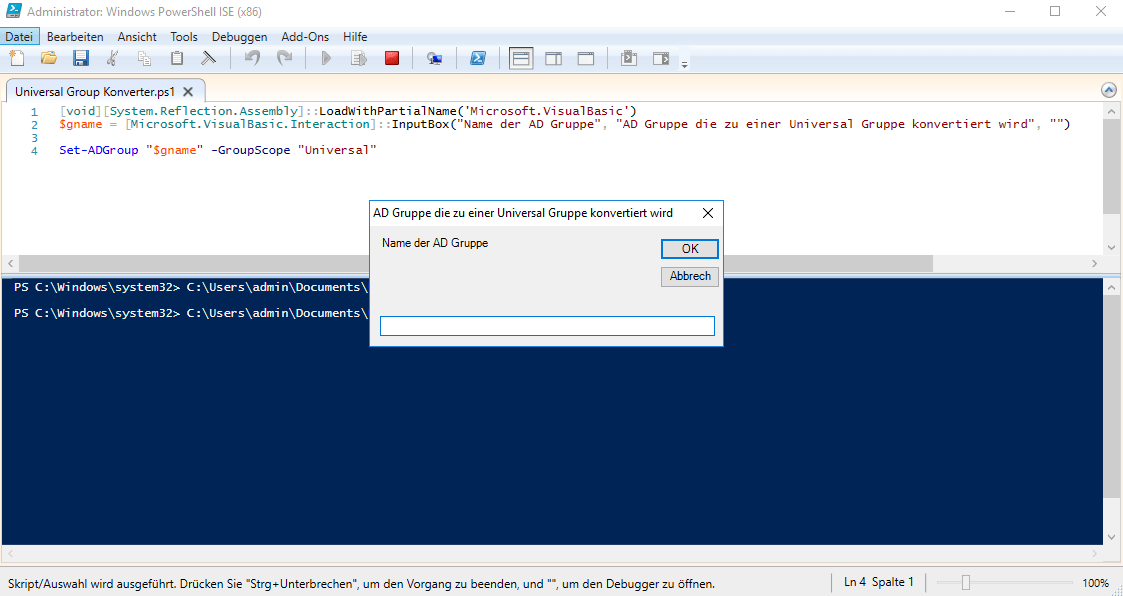Save the script with the floppy disk icon

pos(81,59)
